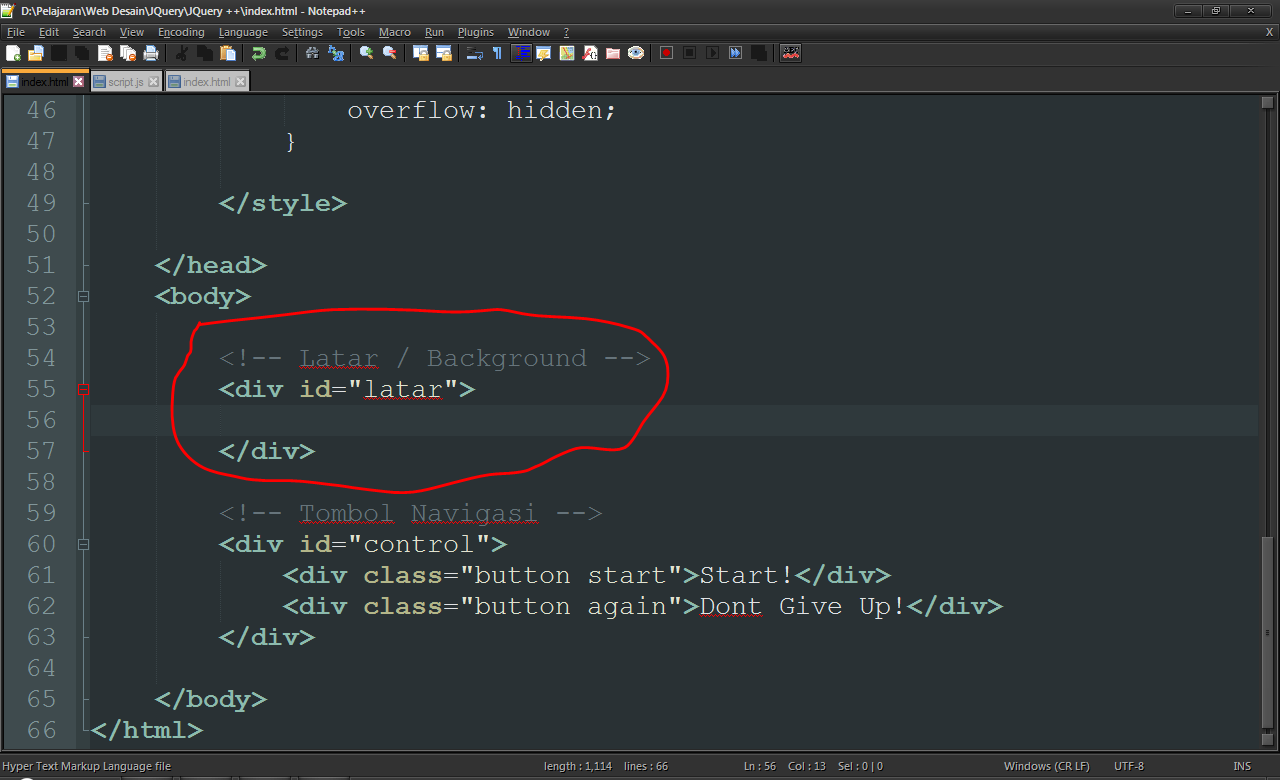Click the Open file folder icon

(35, 53)
